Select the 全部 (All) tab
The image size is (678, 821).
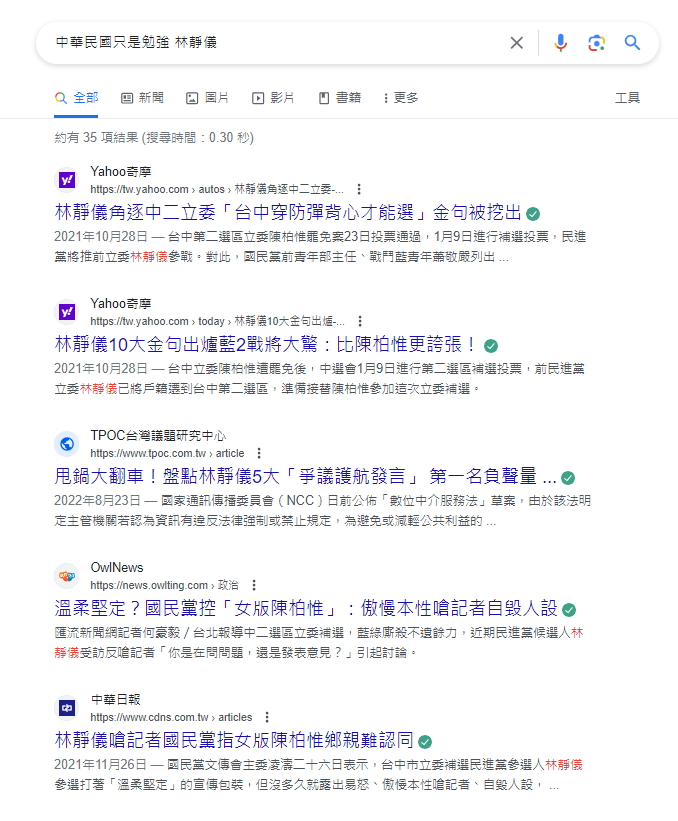pos(76,98)
